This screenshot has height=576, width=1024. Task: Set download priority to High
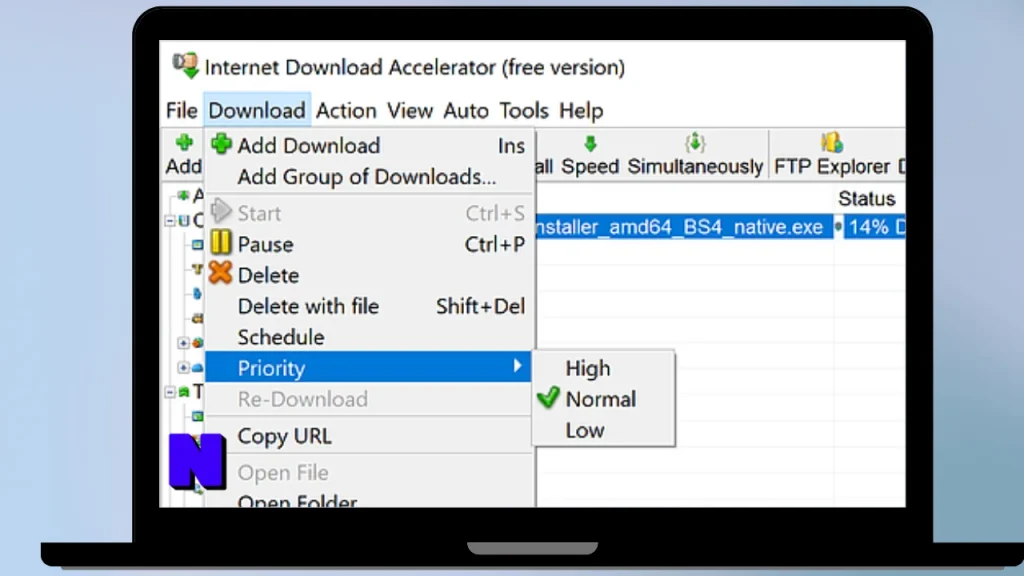(x=603, y=368)
